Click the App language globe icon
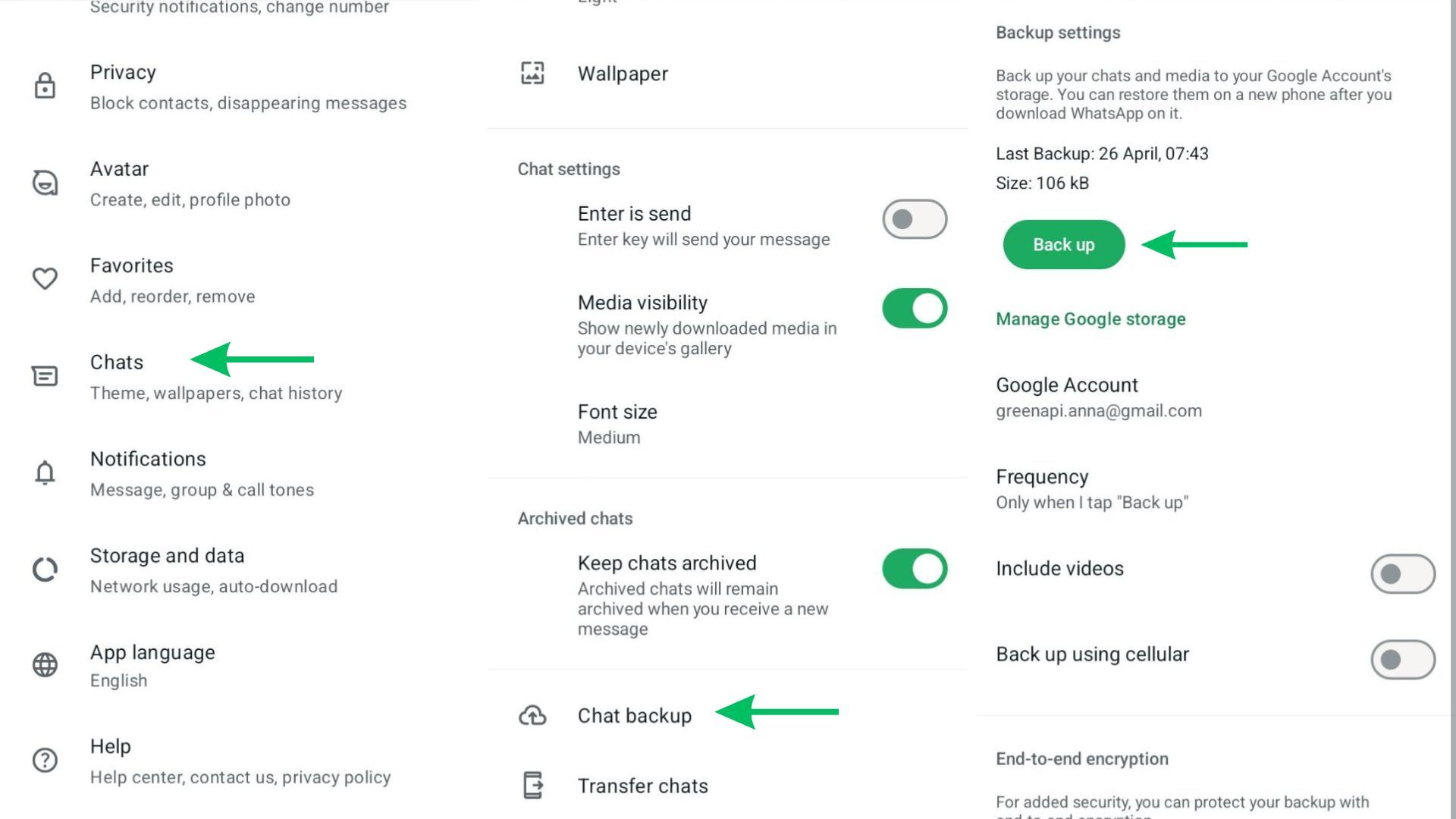 pos(45,665)
